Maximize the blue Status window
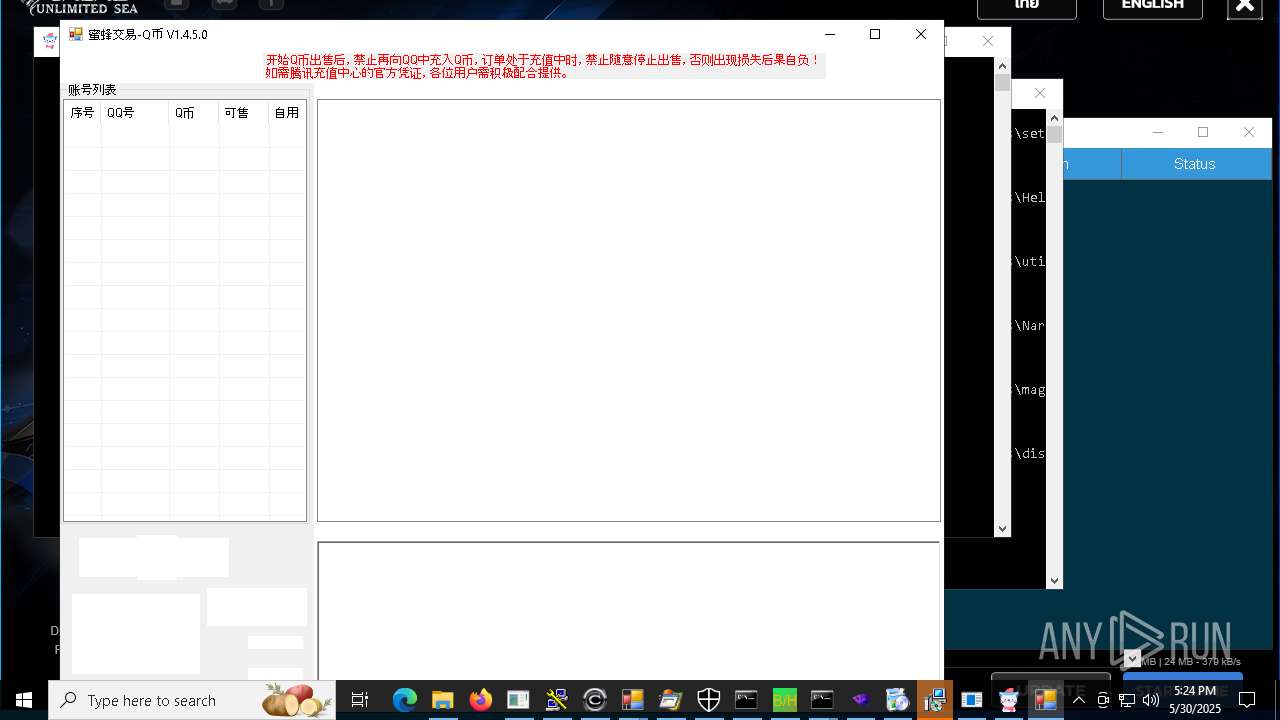 point(1203,132)
